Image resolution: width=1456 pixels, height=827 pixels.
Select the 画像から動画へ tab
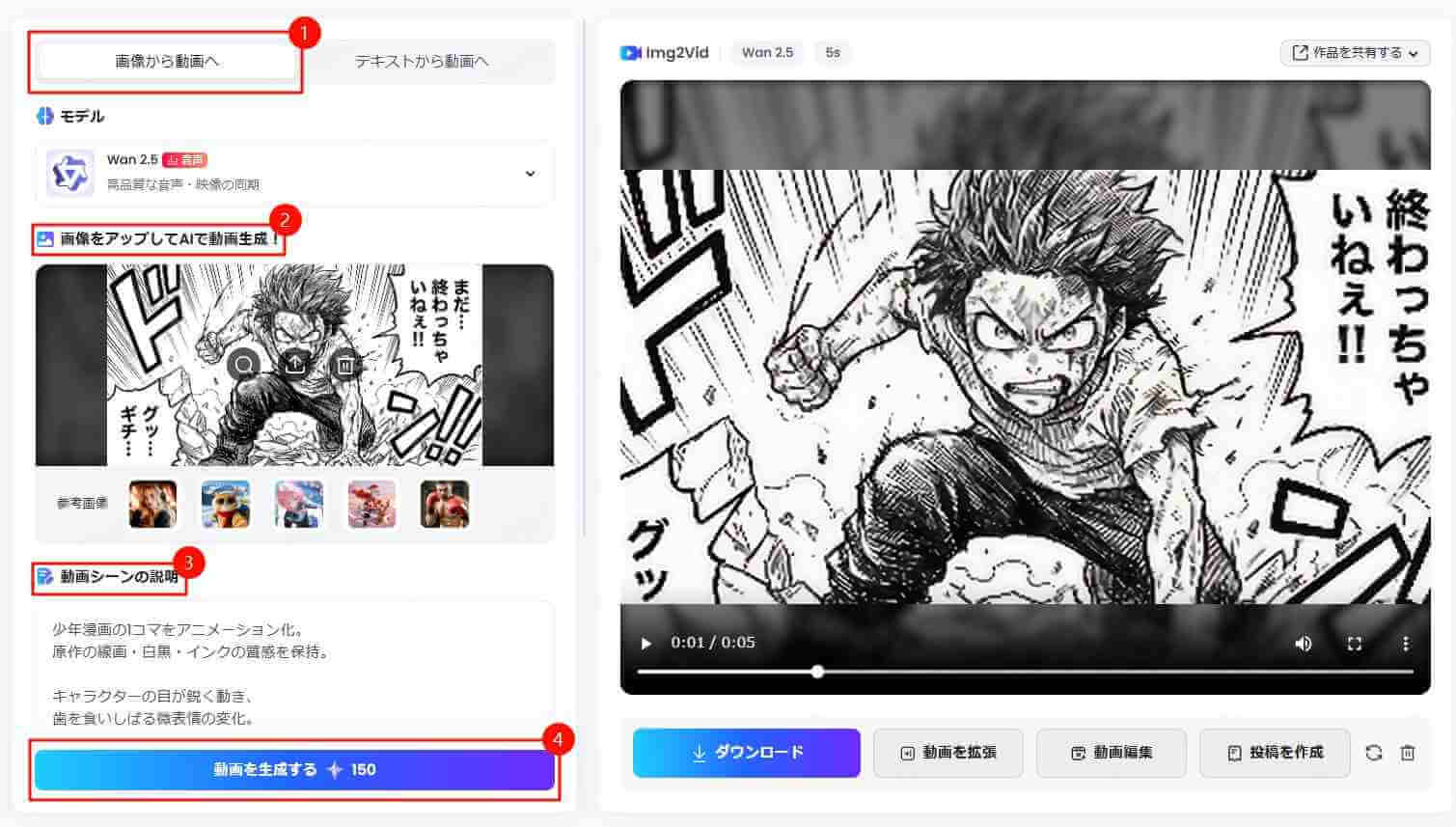click(x=166, y=60)
